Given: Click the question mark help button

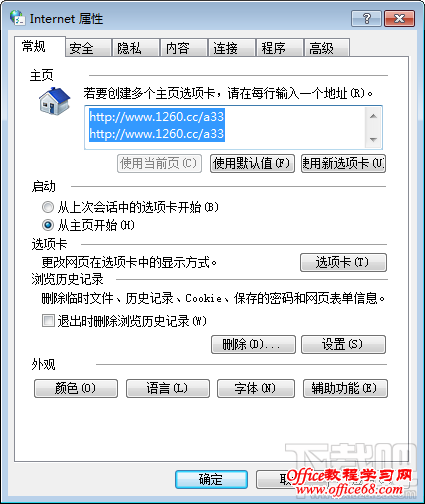Looking at the screenshot, I should pos(366,18).
